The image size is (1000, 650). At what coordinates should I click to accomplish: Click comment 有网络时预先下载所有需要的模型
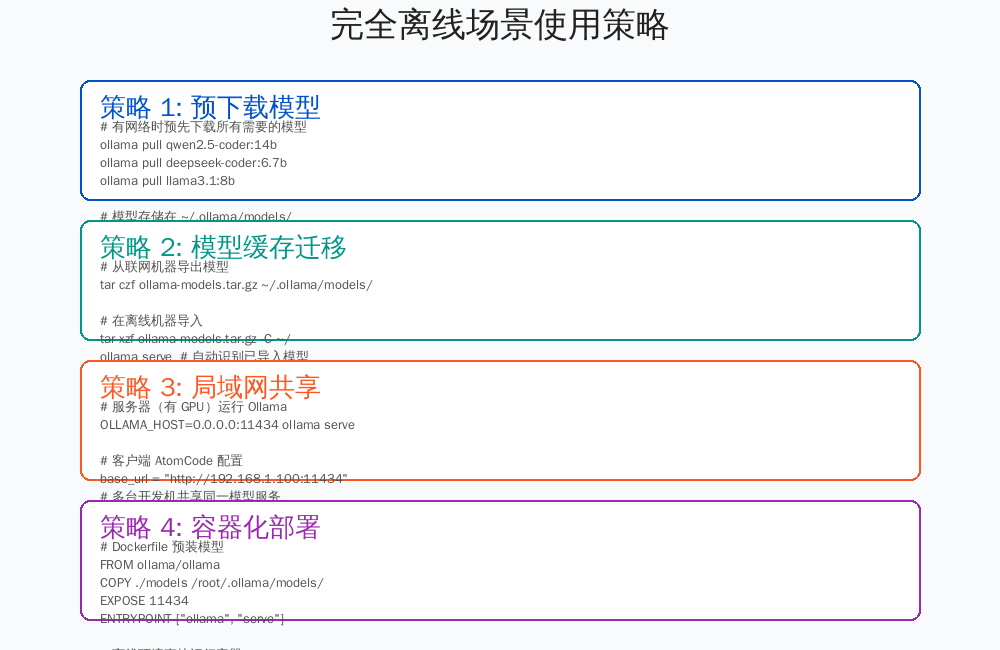203,127
